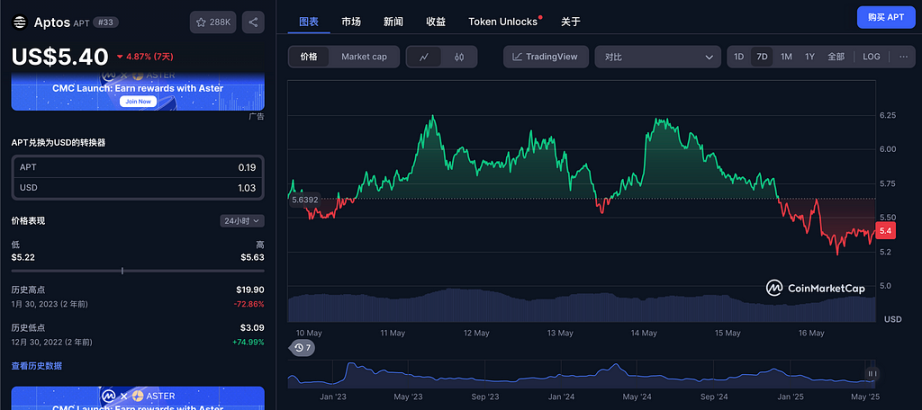Click the US$5.40 price text
Image resolution: width=922 pixels, height=410 pixels.
(60, 56)
